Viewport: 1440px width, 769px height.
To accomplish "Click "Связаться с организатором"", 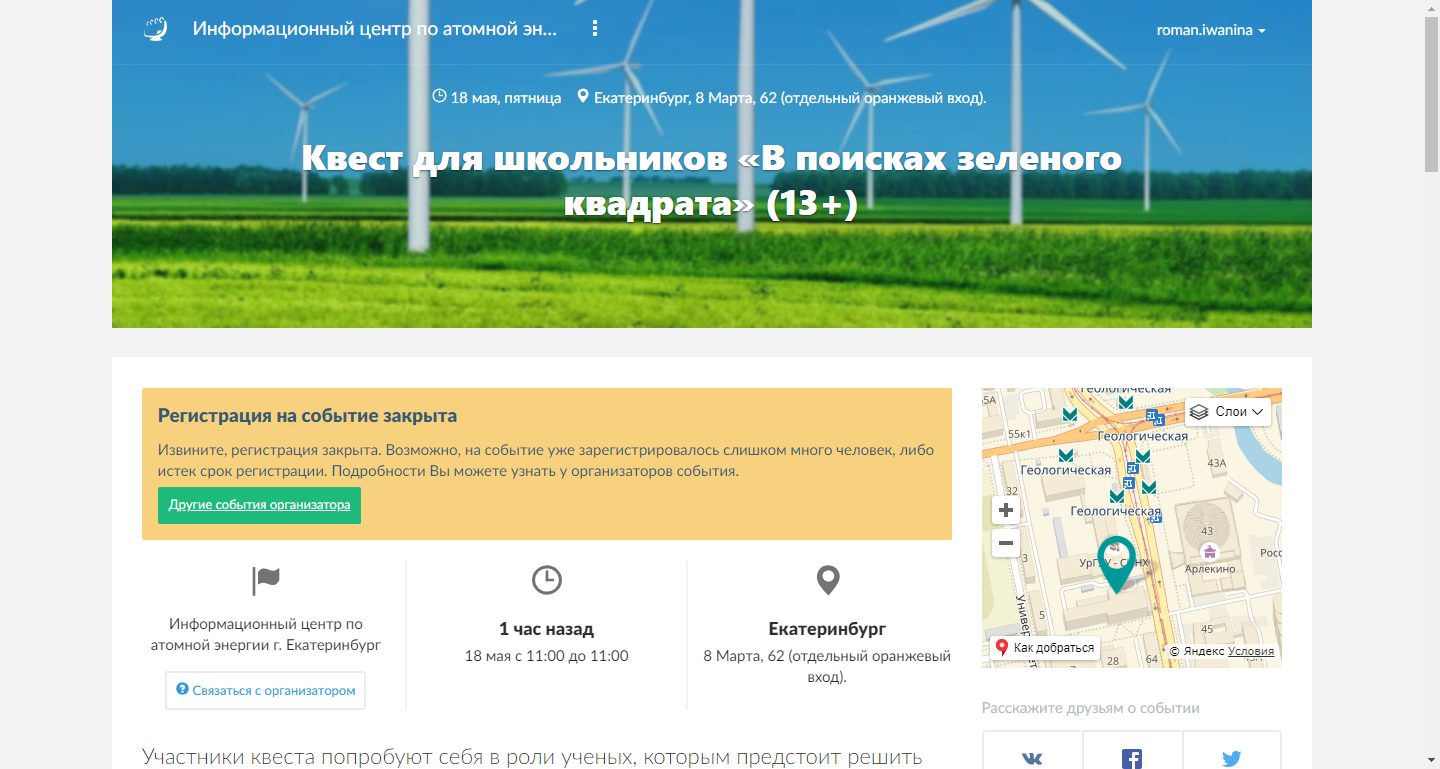I will pos(265,690).
